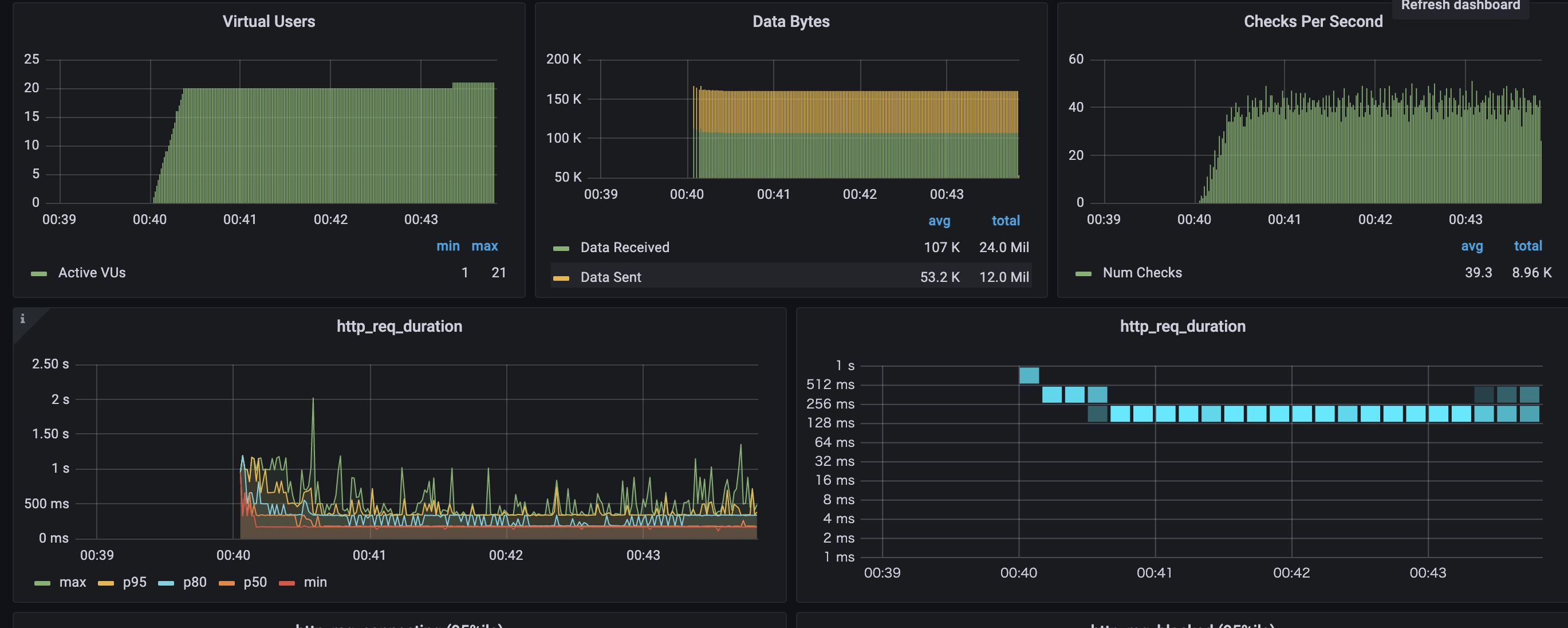Sort Virtual Users legend by min column
This screenshot has width=1568, height=628.
[x=448, y=246]
